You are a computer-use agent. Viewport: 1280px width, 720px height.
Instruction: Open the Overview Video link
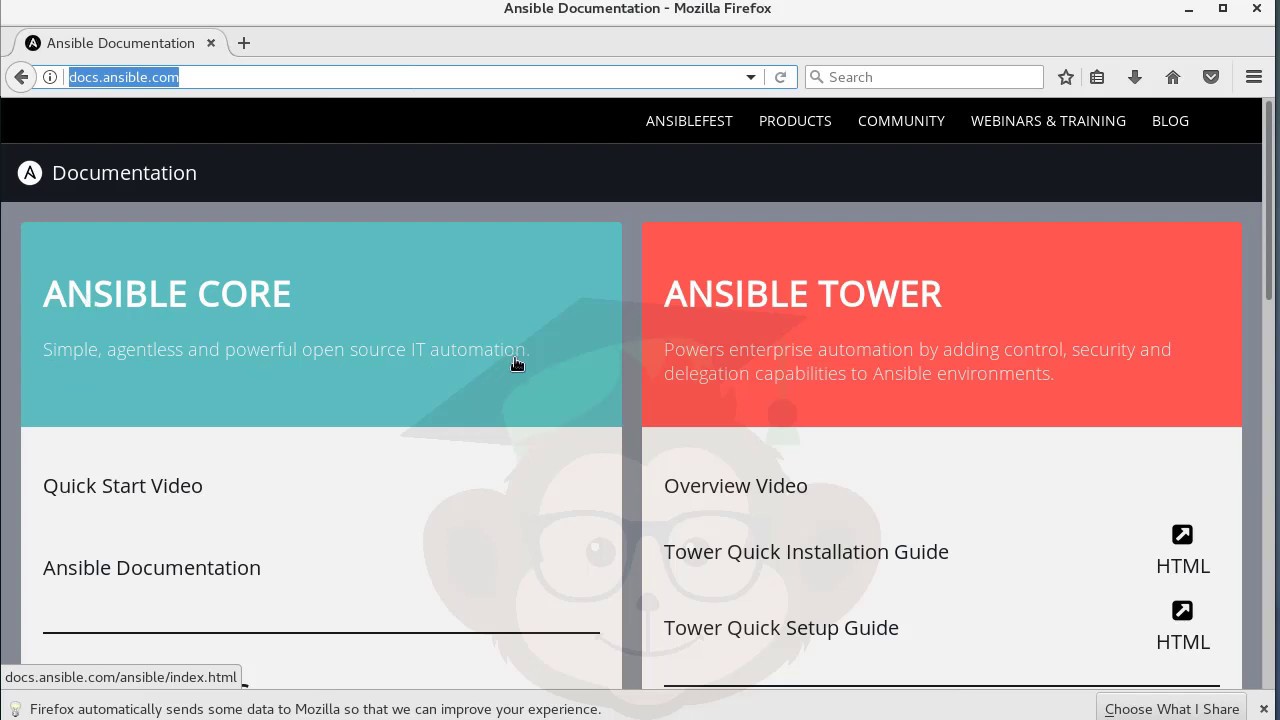click(736, 486)
